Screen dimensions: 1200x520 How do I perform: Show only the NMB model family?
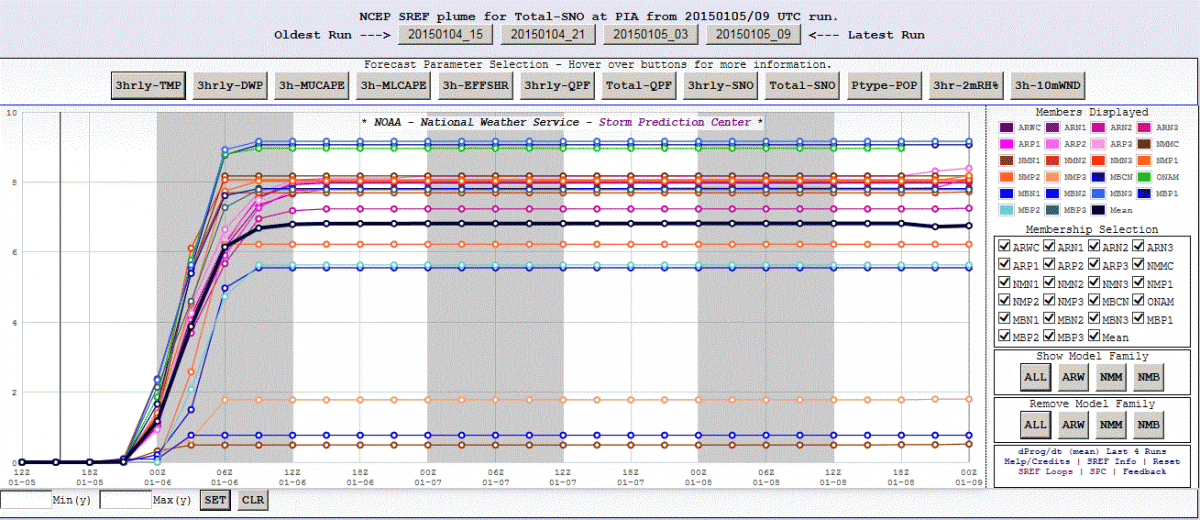tap(1150, 377)
